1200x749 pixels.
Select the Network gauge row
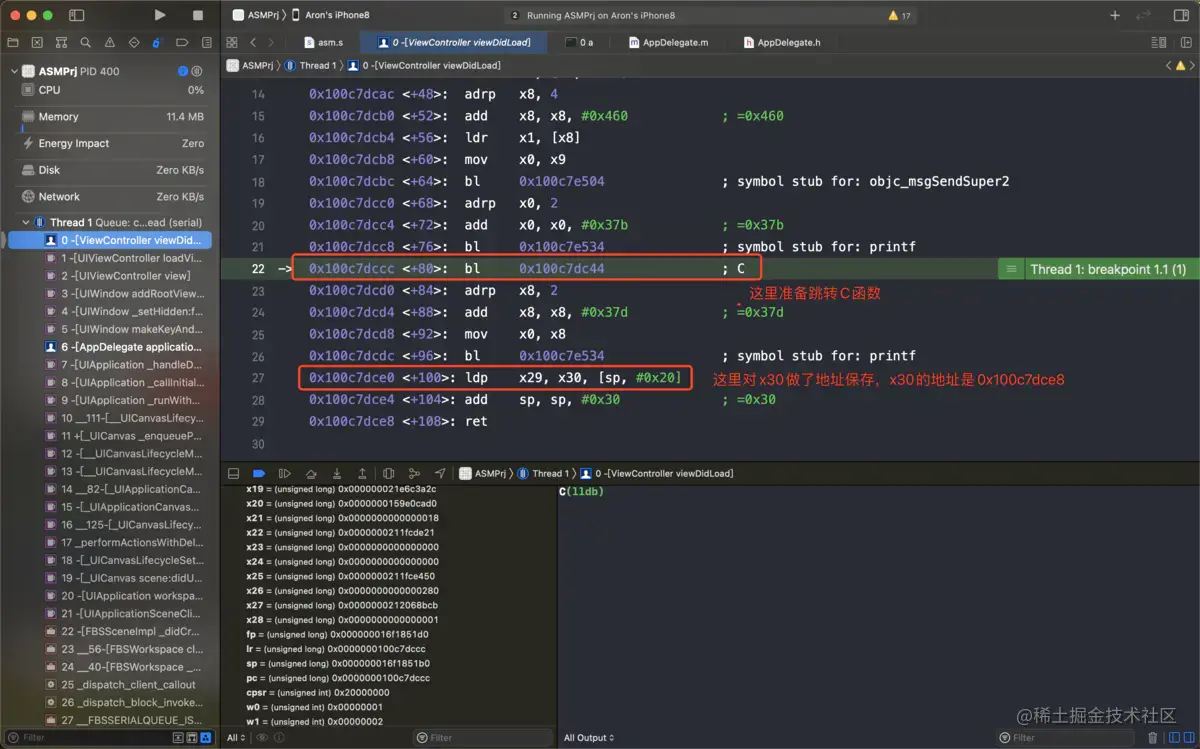114,197
